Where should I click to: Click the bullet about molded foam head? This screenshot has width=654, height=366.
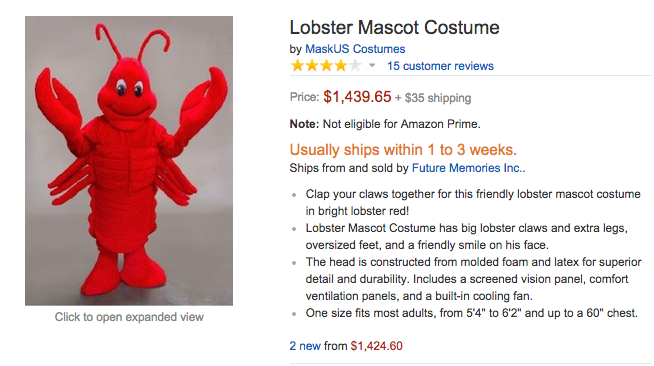tap(473, 279)
